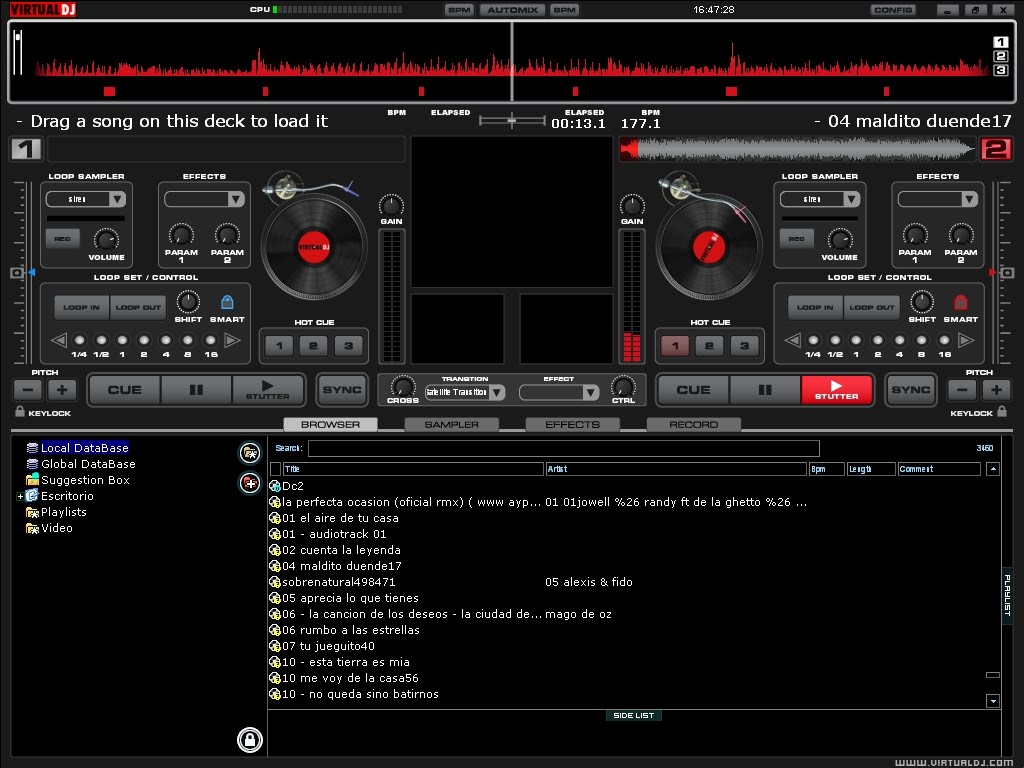Switch to the SAMPLER tab
1024x768 pixels.
[451, 424]
